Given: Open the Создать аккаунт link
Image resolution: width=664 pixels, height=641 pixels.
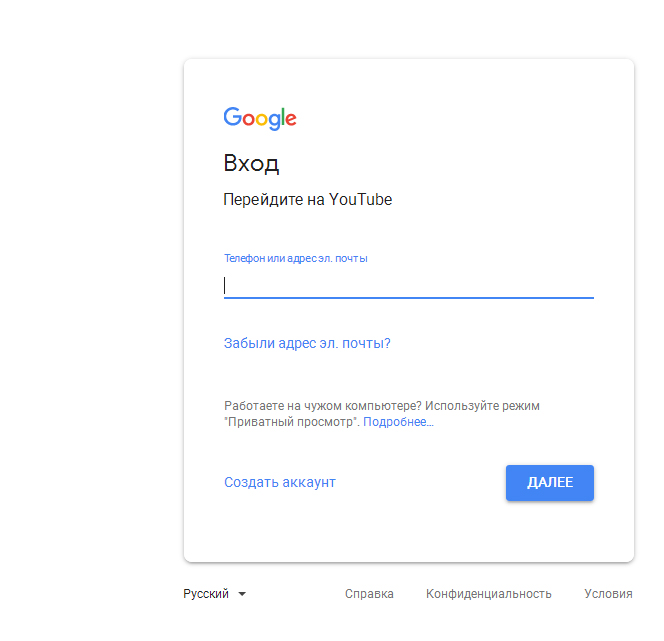Looking at the screenshot, I should [279, 482].
